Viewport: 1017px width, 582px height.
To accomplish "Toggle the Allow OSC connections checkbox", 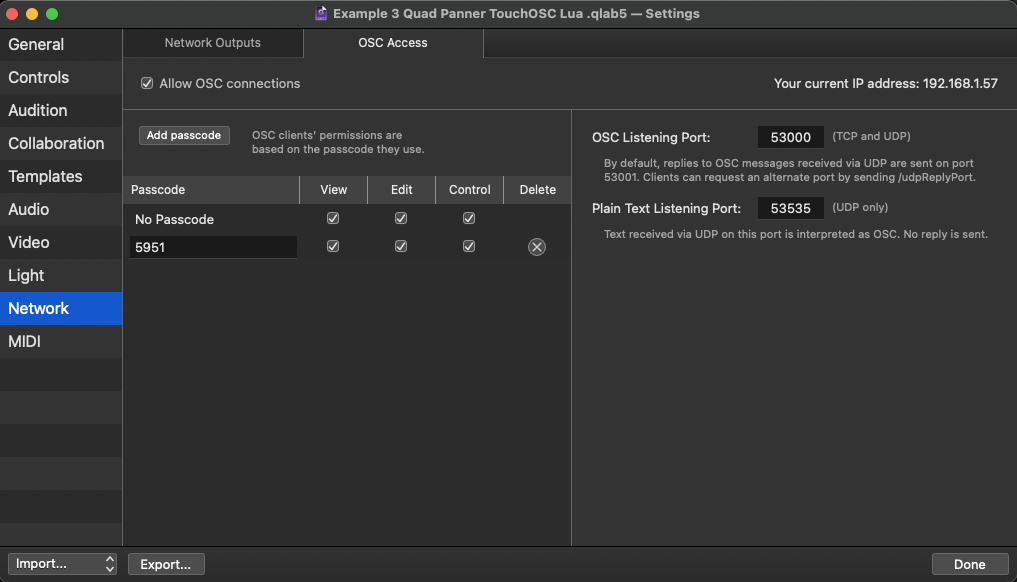I will coord(148,84).
